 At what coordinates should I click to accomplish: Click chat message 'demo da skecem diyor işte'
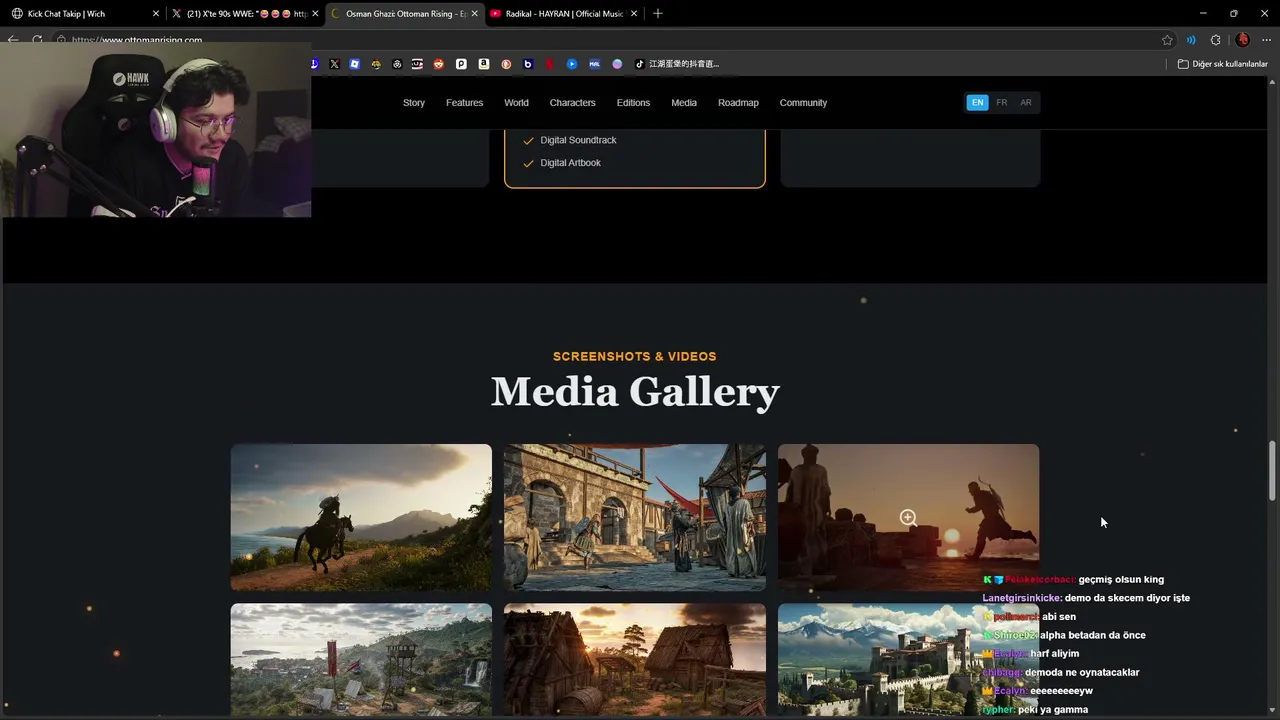(x=1127, y=598)
